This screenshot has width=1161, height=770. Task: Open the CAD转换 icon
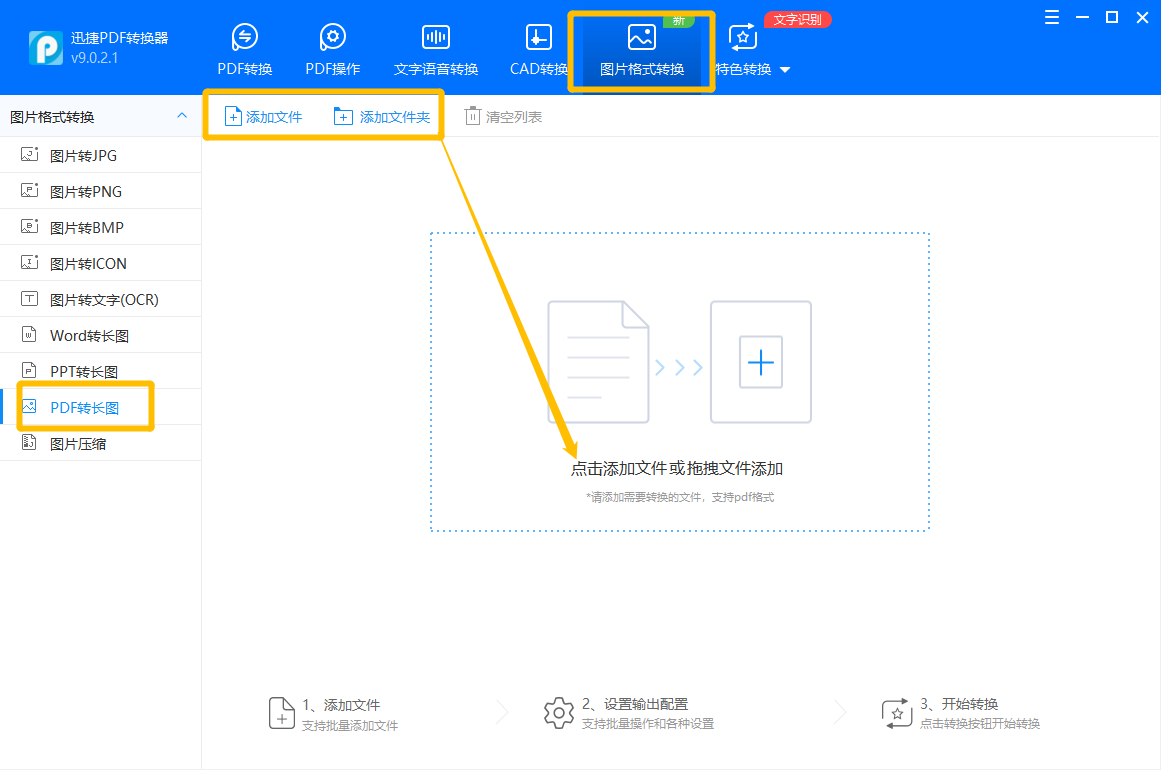538,36
